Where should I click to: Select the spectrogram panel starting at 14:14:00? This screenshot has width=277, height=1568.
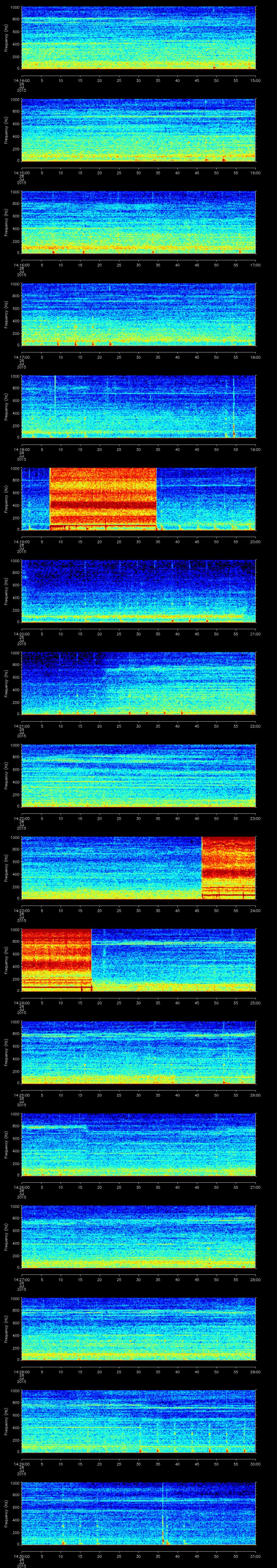[x=138, y=38]
